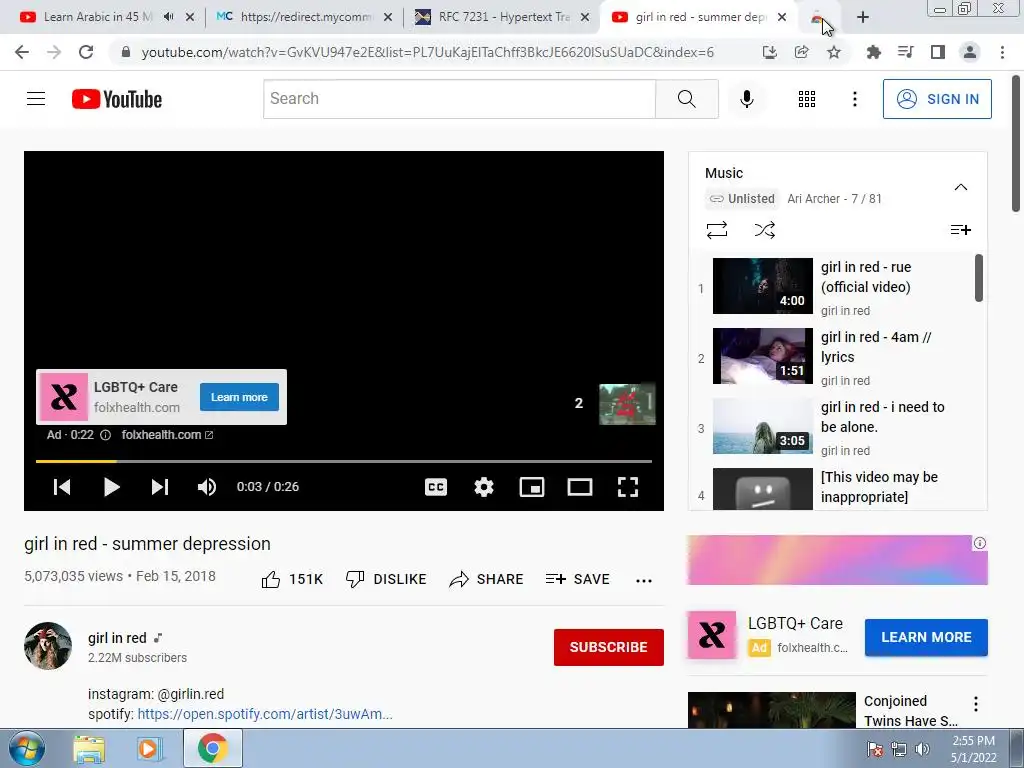
Task: Open the ad info icon beside Ad 0:22
Action: 105,435
